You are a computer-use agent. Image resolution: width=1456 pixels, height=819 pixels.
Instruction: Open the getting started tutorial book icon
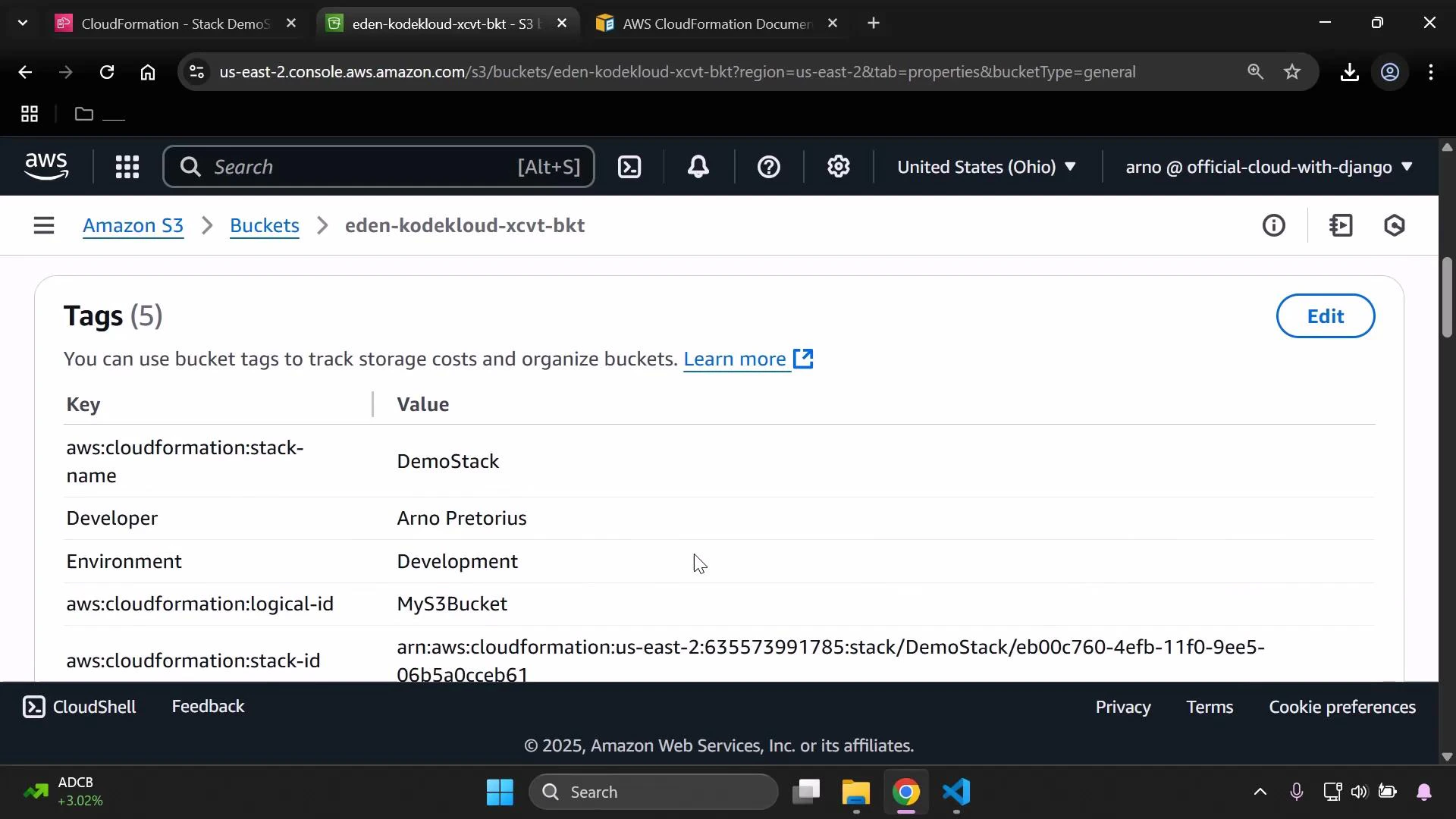pyautogui.click(x=1341, y=225)
